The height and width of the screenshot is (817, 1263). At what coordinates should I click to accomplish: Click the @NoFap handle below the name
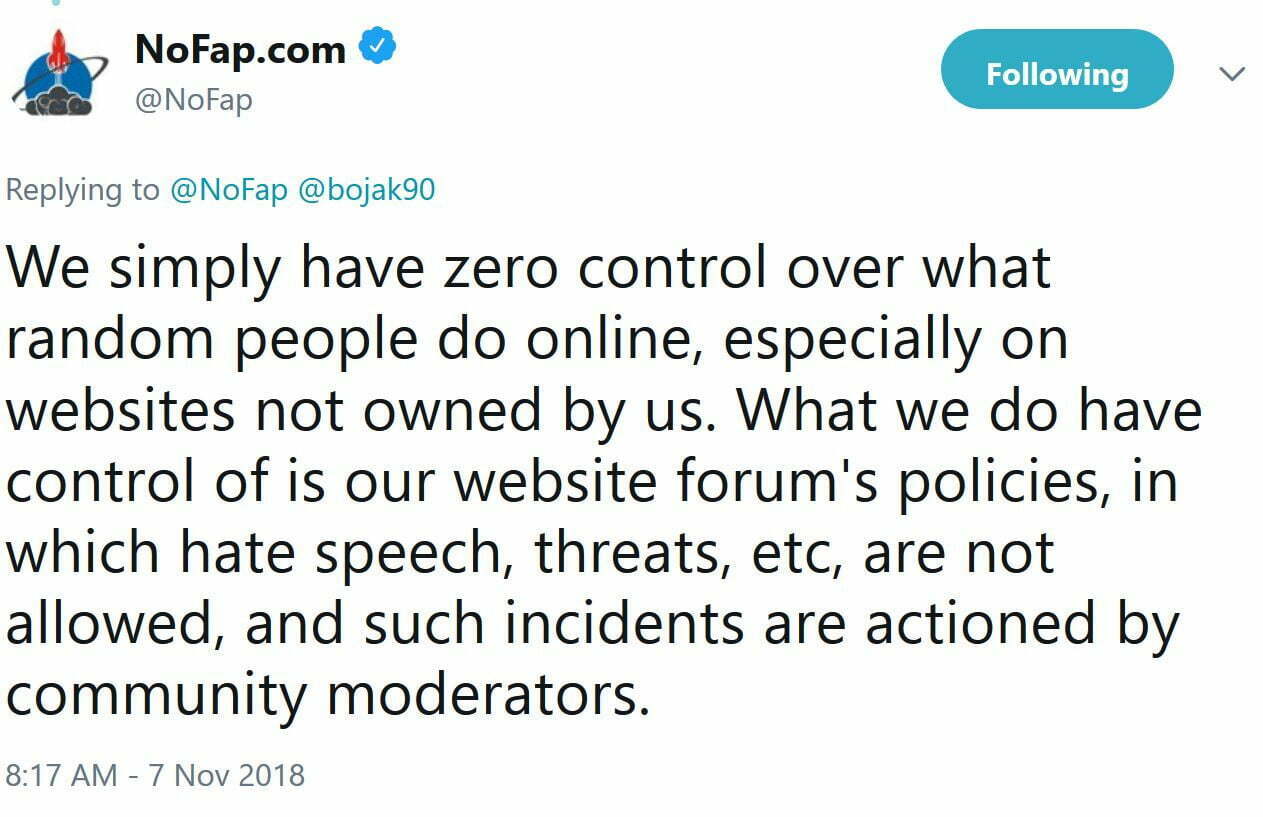(193, 101)
